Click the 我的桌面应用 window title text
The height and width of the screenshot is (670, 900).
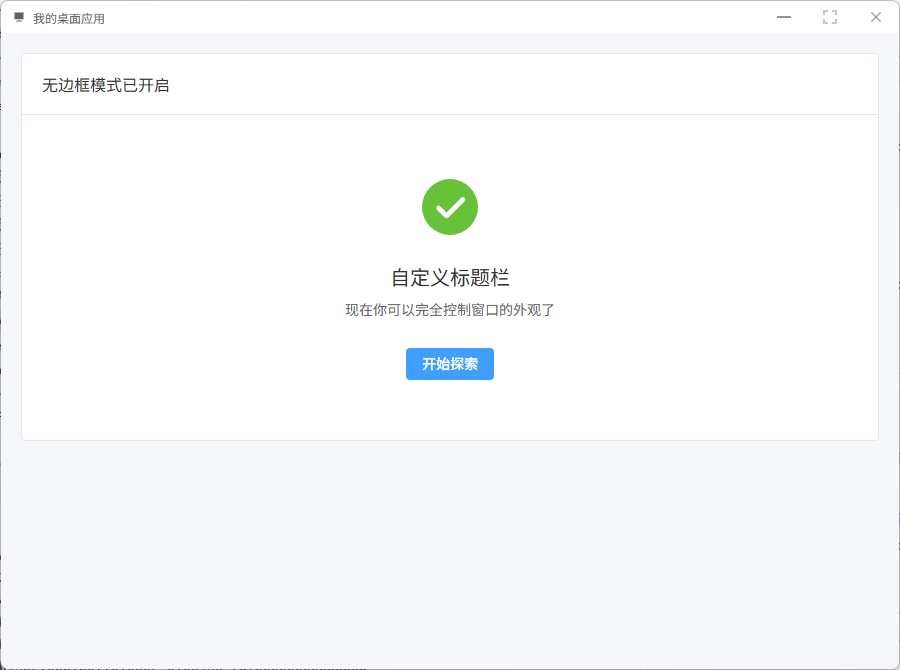(x=68, y=19)
